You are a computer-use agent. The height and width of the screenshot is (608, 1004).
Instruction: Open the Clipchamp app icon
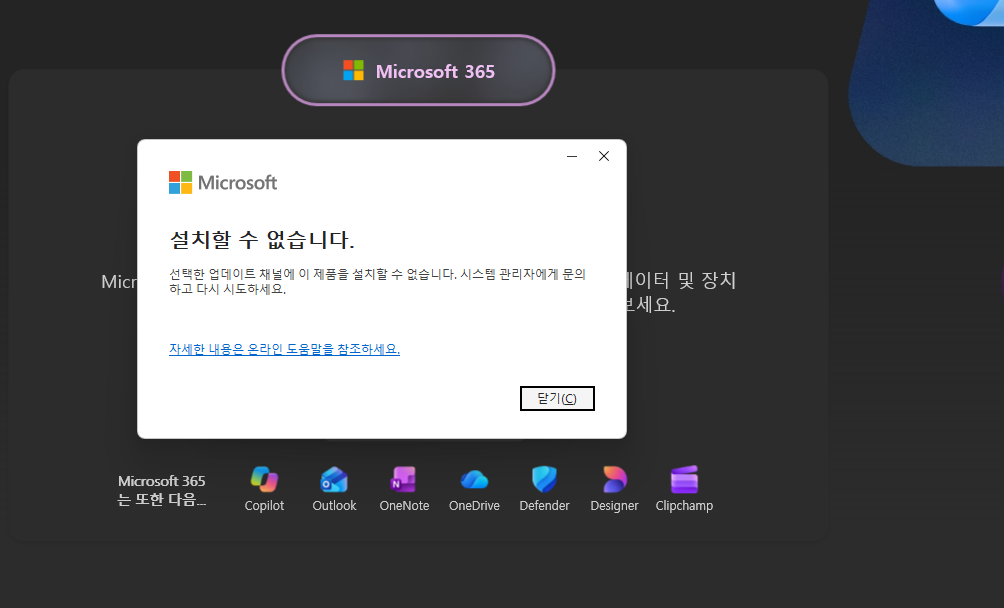(x=684, y=479)
